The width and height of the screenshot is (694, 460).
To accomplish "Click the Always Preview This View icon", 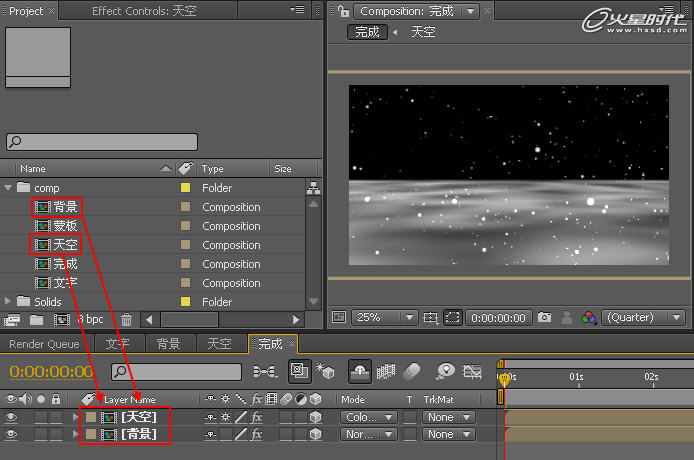I will tap(339, 317).
